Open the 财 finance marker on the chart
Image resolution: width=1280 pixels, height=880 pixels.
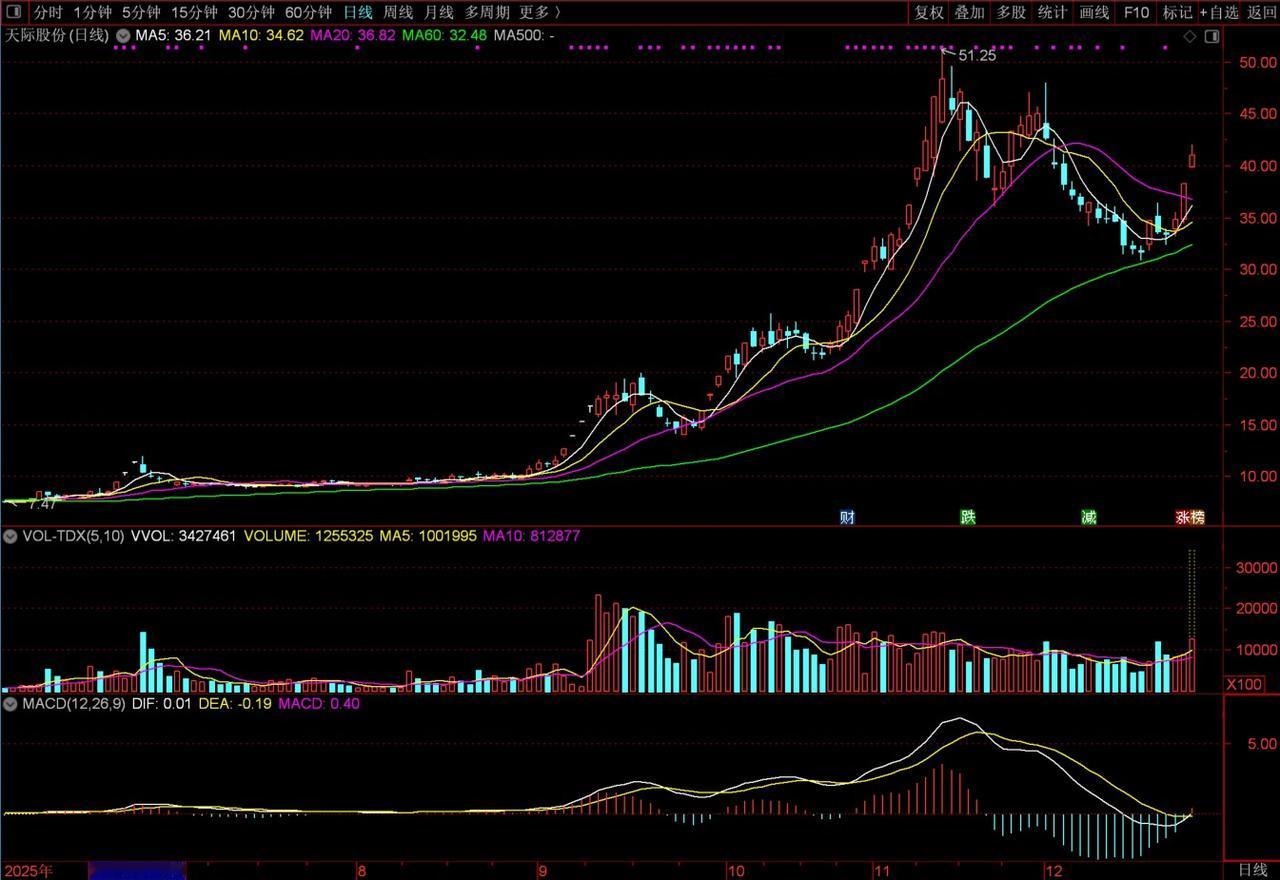[x=847, y=517]
